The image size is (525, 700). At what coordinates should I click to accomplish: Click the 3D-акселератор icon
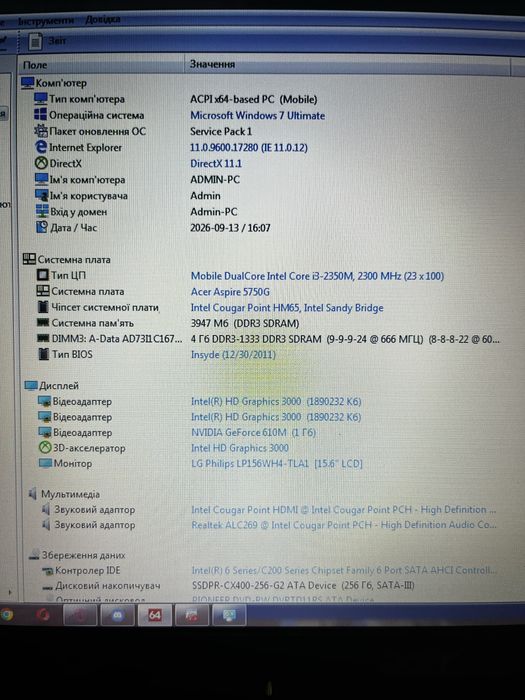[x=45, y=448]
